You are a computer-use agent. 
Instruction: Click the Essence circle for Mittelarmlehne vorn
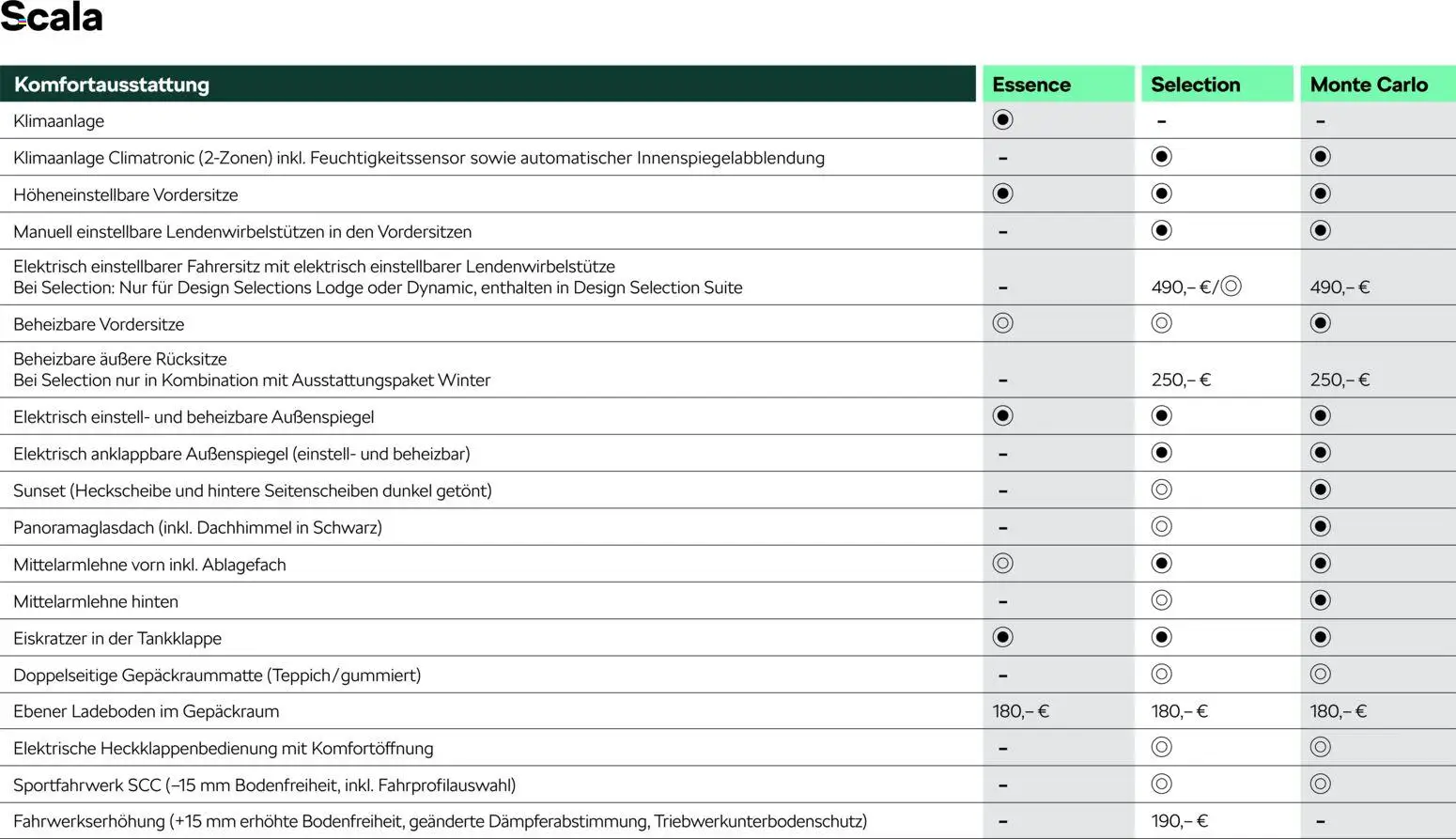point(1002,564)
